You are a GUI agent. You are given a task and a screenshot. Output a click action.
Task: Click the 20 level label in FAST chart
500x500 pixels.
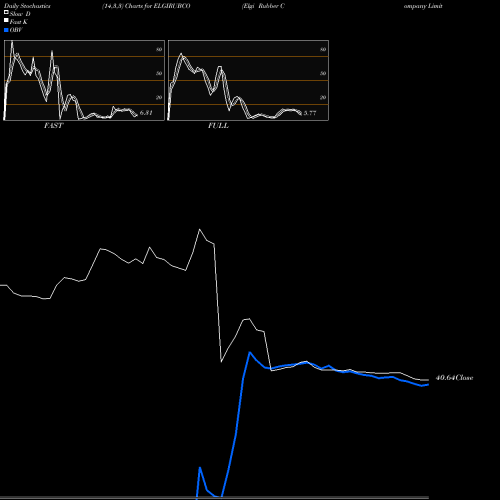[159, 97]
